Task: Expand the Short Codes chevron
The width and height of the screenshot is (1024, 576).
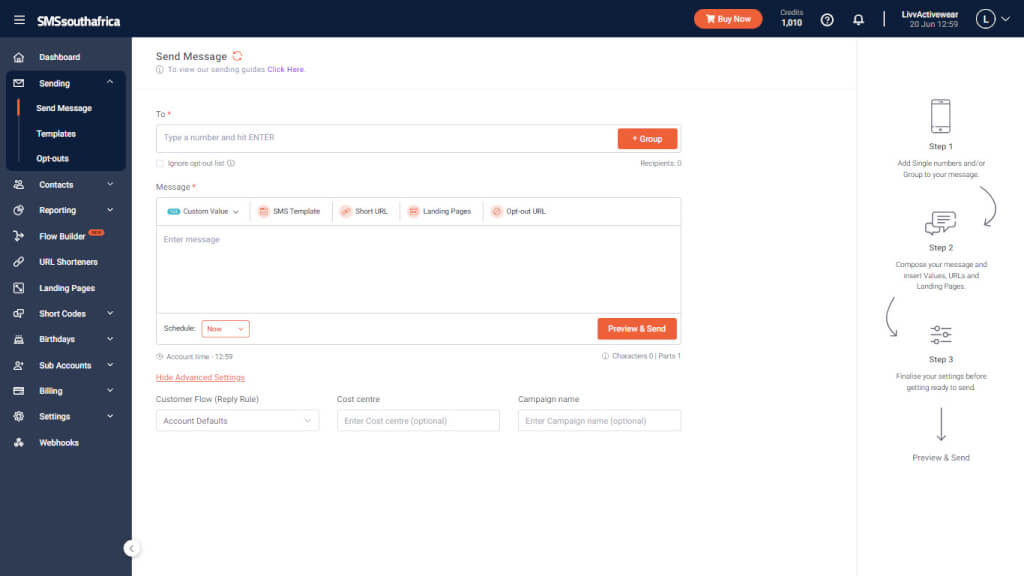Action: [110, 313]
